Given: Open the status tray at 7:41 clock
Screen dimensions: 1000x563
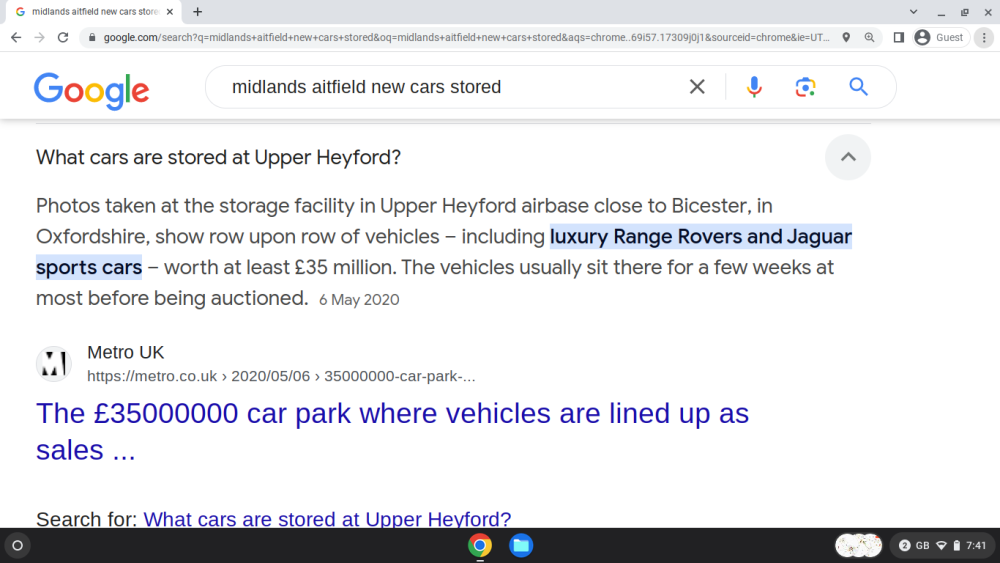Looking at the screenshot, I should [976, 545].
